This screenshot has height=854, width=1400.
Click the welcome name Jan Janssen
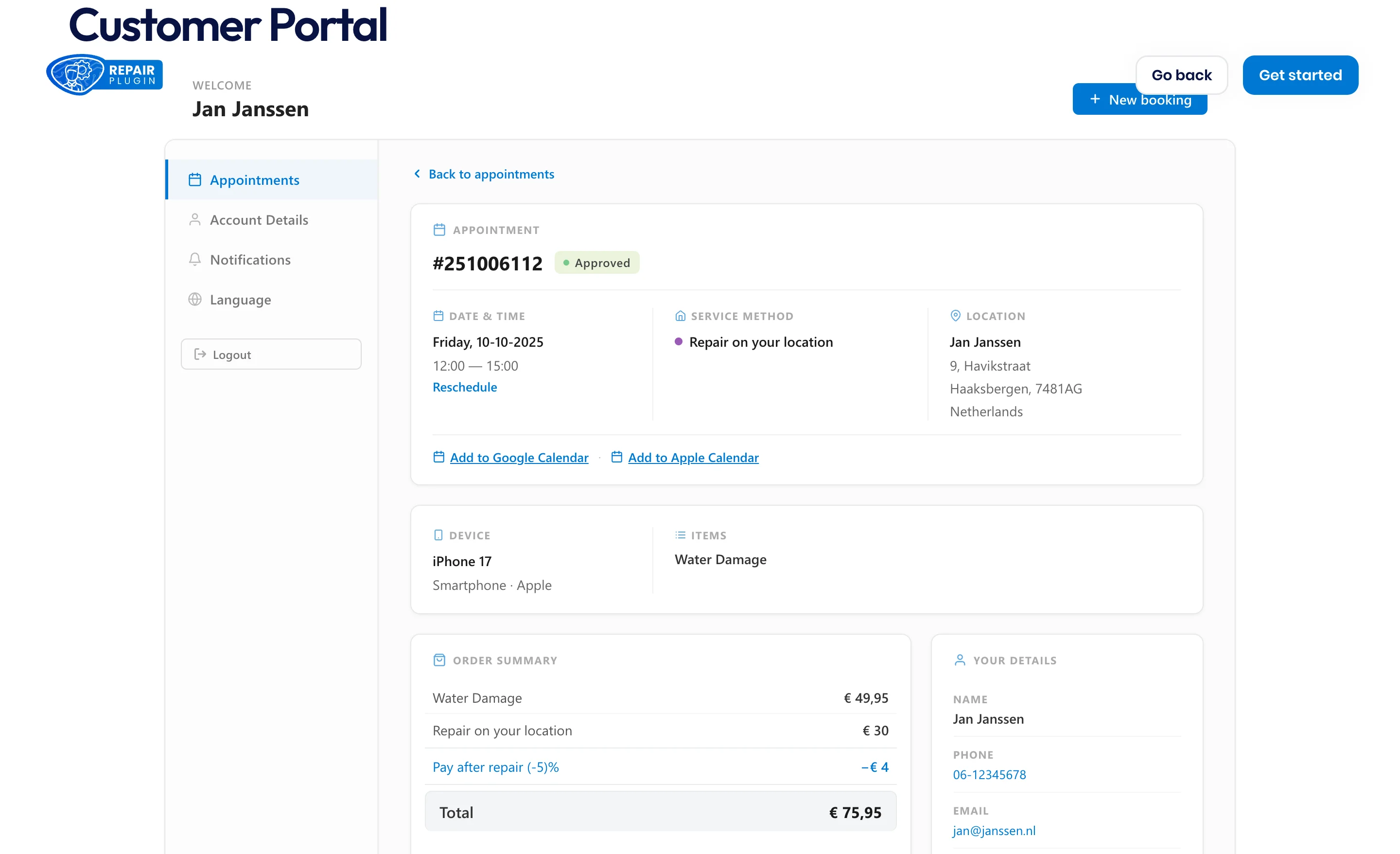(x=250, y=109)
